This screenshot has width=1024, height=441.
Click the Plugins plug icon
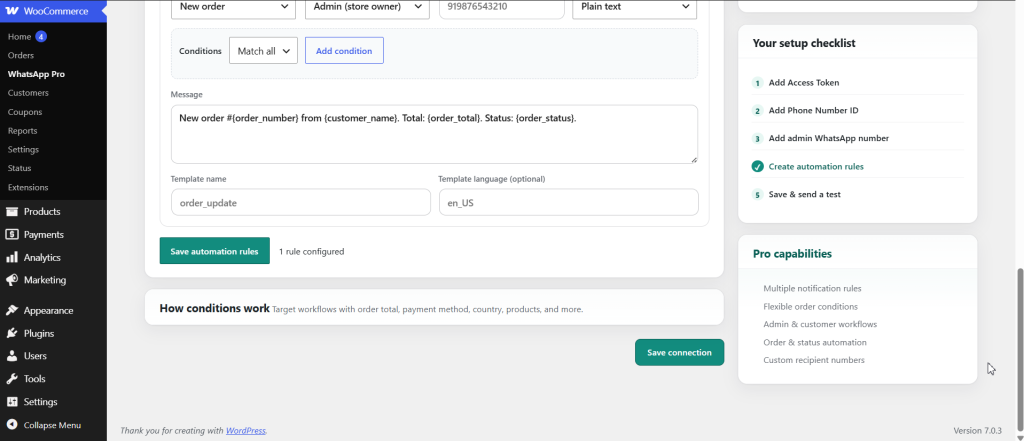(12, 333)
